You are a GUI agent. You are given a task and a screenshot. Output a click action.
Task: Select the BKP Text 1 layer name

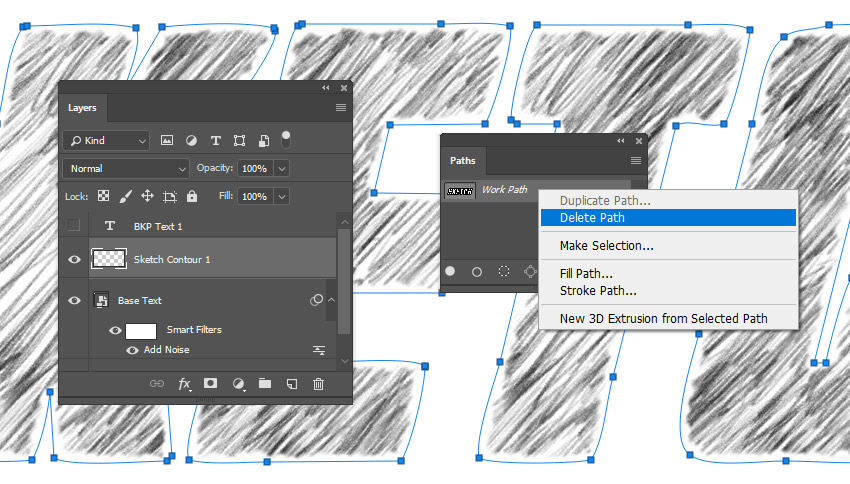pyautogui.click(x=158, y=227)
